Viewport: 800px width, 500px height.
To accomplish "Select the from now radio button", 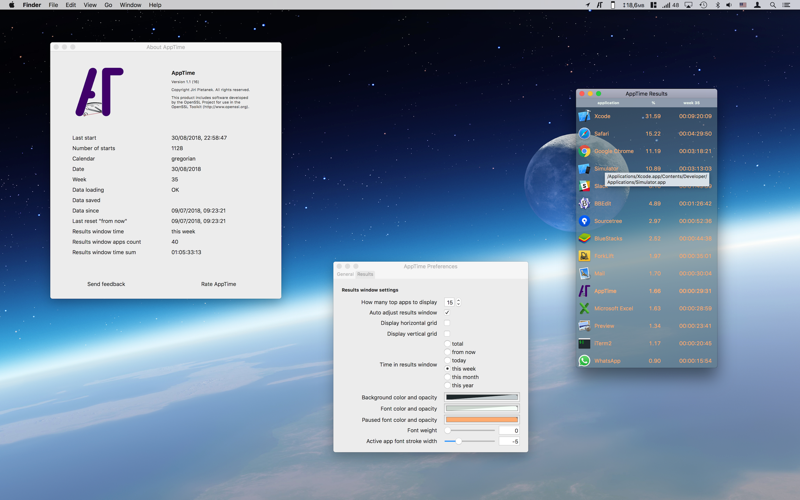I will coord(447,352).
